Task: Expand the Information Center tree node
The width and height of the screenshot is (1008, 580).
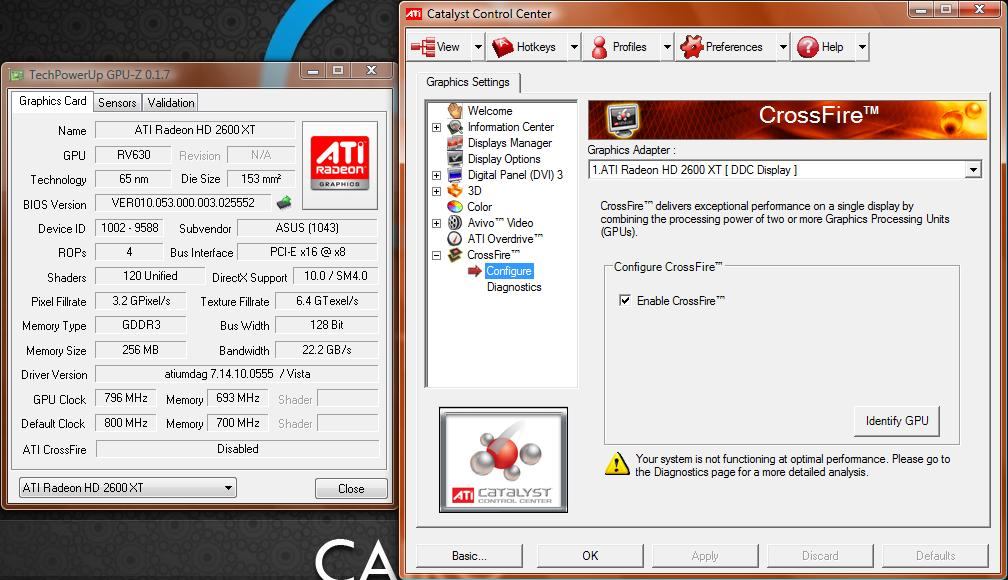Action: (436, 127)
